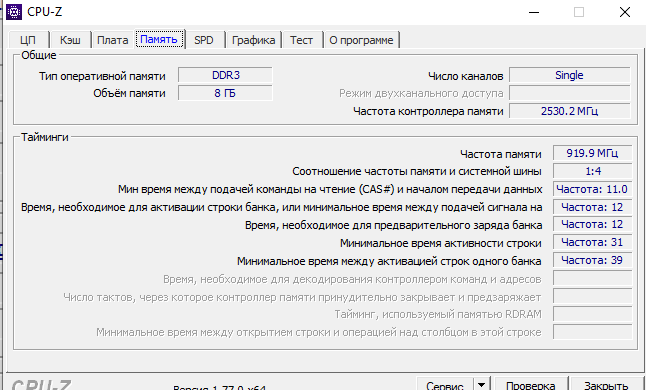This screenshot has height=390, width=646.
Task: Click the Проверка button
Action: pyautogui.click(x=531, y=385)
